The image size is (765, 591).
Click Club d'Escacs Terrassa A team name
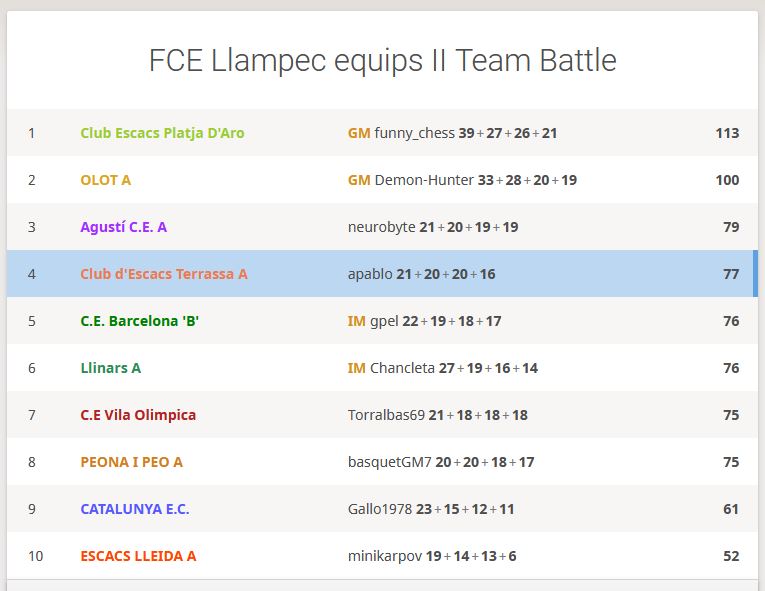(163, 274)
